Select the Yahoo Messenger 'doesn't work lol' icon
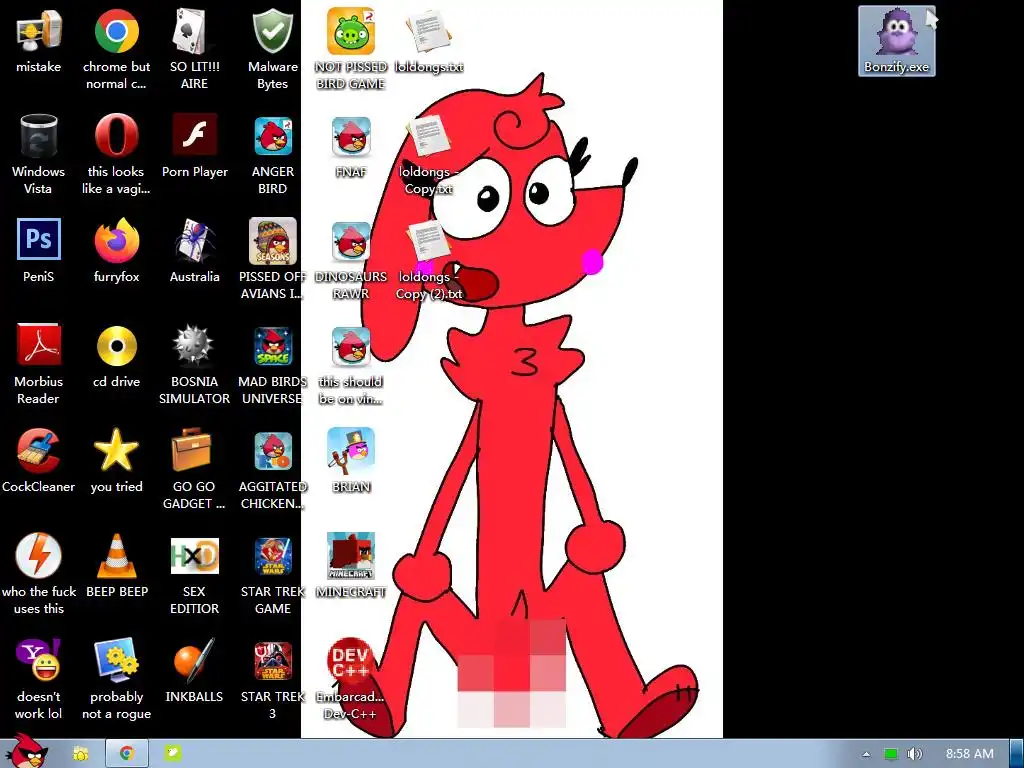Screen dimensions: 1024x768 click(38, 679)
